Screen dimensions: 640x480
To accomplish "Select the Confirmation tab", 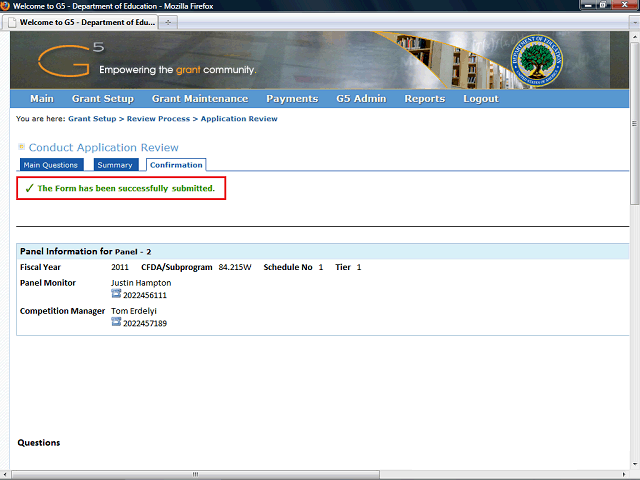I will click(x=176, y=165).
